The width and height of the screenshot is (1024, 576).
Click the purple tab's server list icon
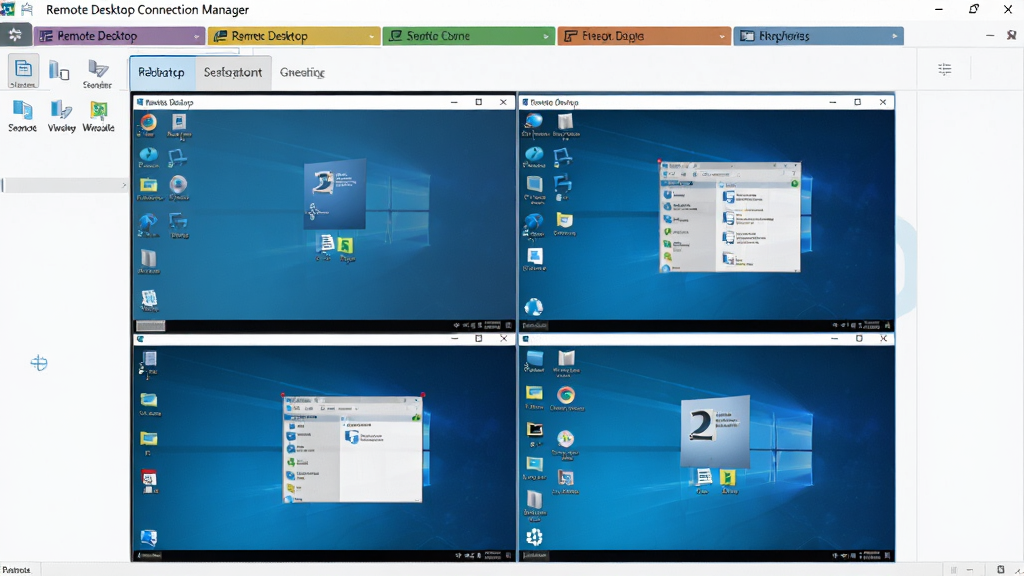[46, 36]
